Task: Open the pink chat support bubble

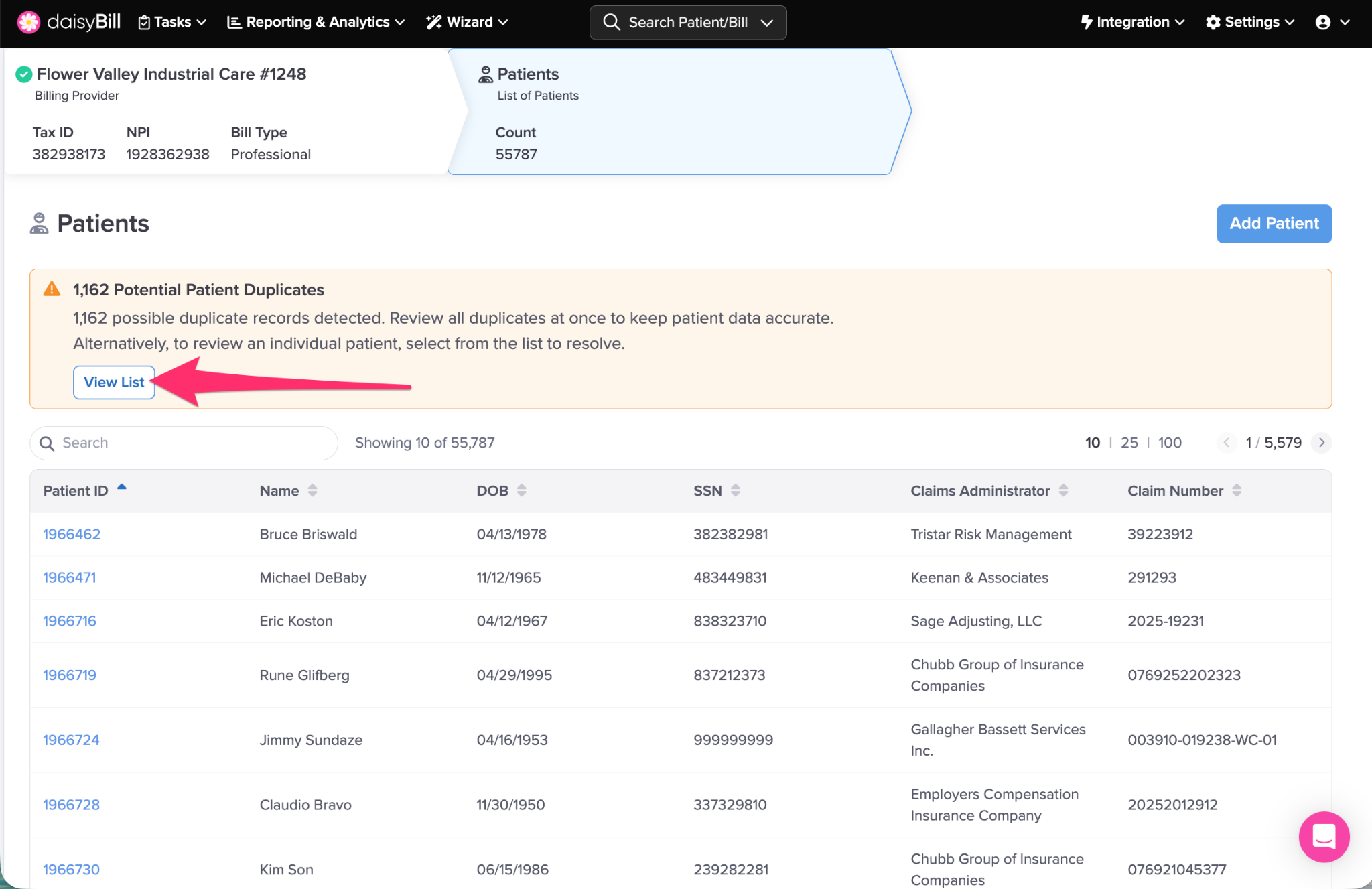Action: pyautogui.click(x=1324, y=836)
